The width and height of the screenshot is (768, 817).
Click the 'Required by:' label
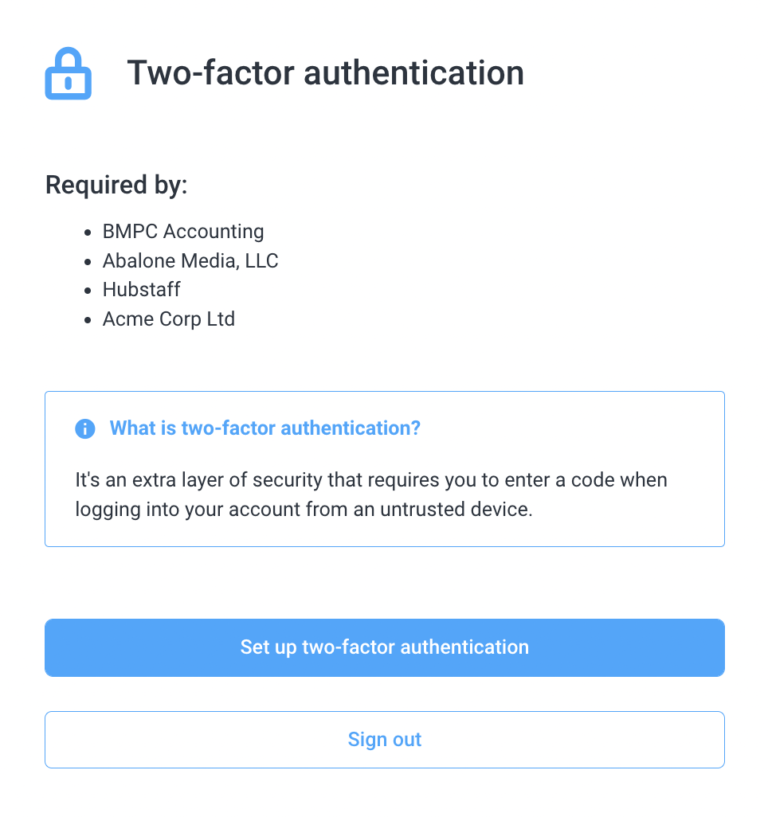(116, 185)
